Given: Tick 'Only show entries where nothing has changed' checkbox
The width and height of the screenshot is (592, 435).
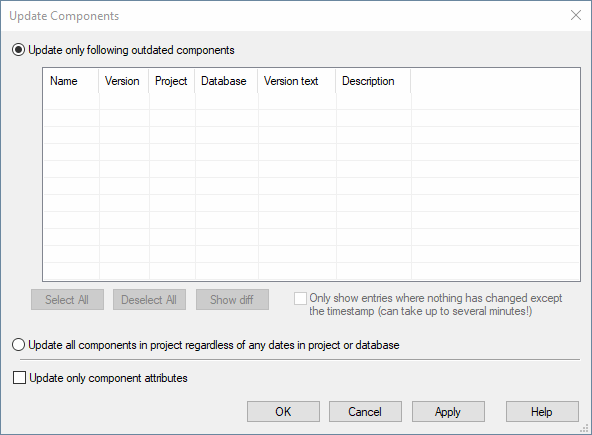Looking at the screenshot, I should tap(300, 298).
